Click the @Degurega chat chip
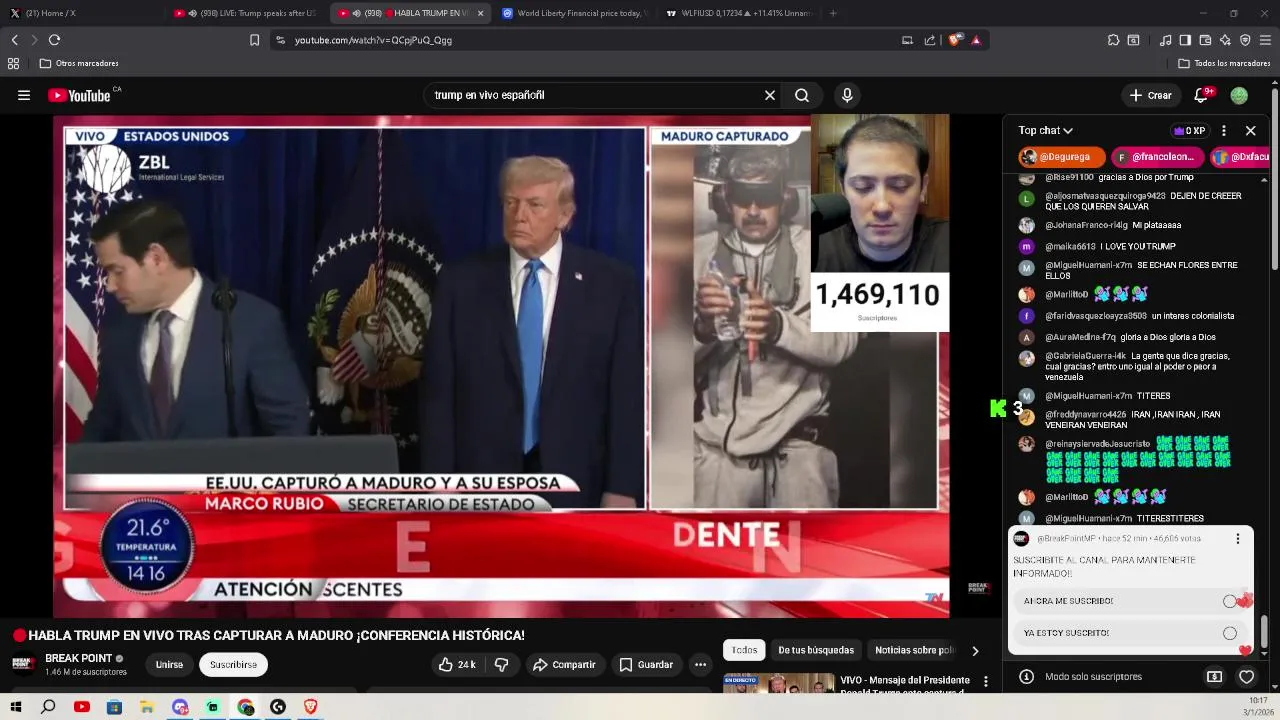 (x=1062, y=157)
